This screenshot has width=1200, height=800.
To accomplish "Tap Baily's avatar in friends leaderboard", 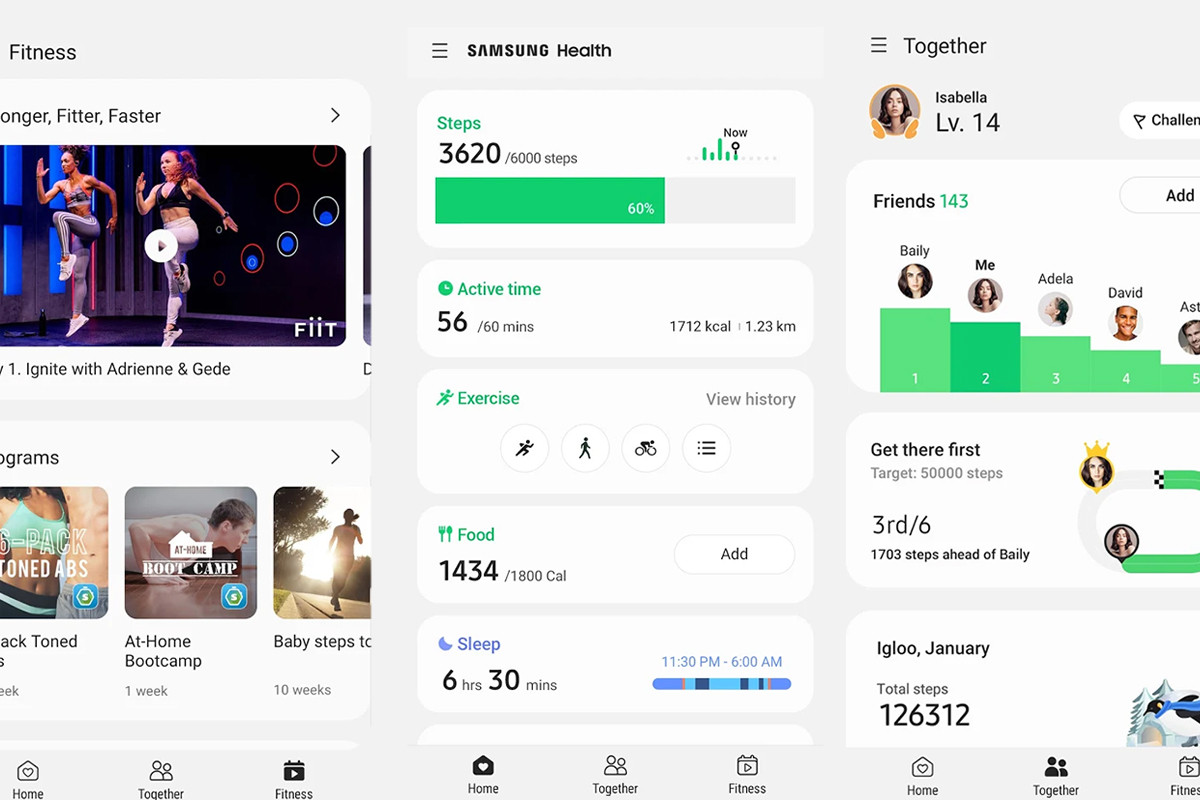I will [914, 281].
